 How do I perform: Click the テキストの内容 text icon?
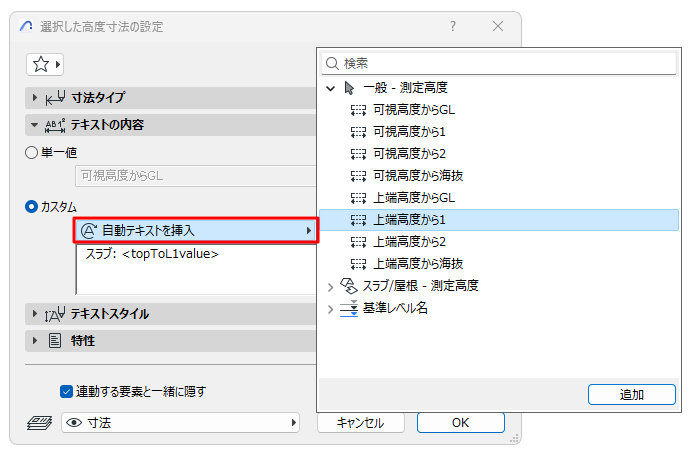tap(55, 125)
